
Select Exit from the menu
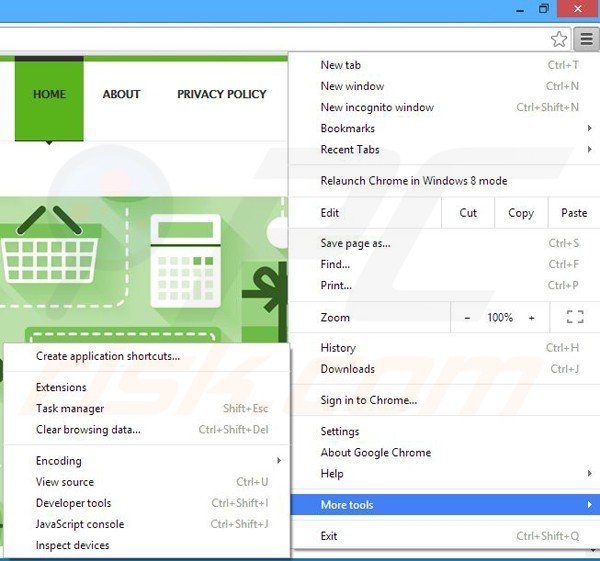tap(445, 536)
